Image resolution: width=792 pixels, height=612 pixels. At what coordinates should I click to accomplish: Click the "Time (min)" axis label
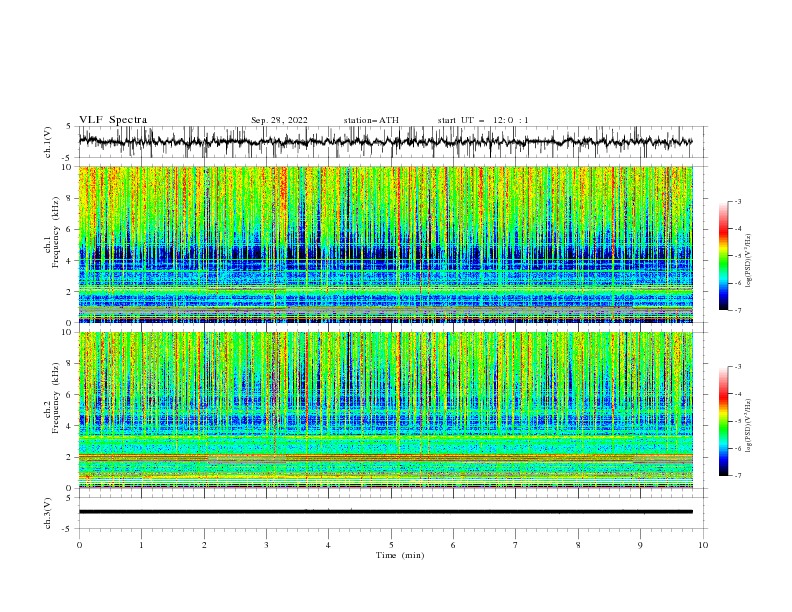tap(400, 555)
